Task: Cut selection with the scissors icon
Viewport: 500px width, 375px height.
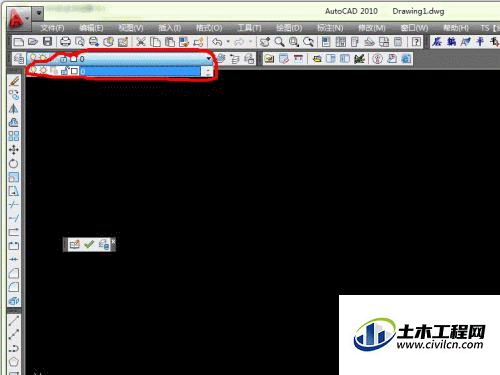Action: click(x=141, y=42)
